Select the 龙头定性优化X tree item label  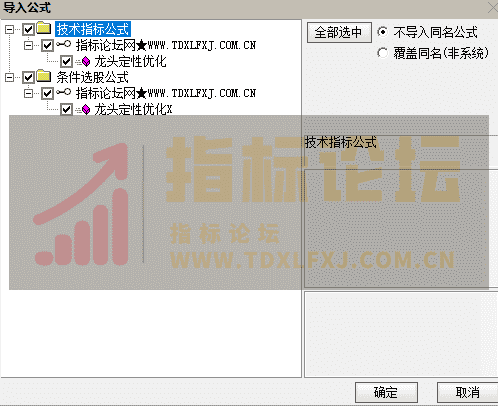click(133, 109)
